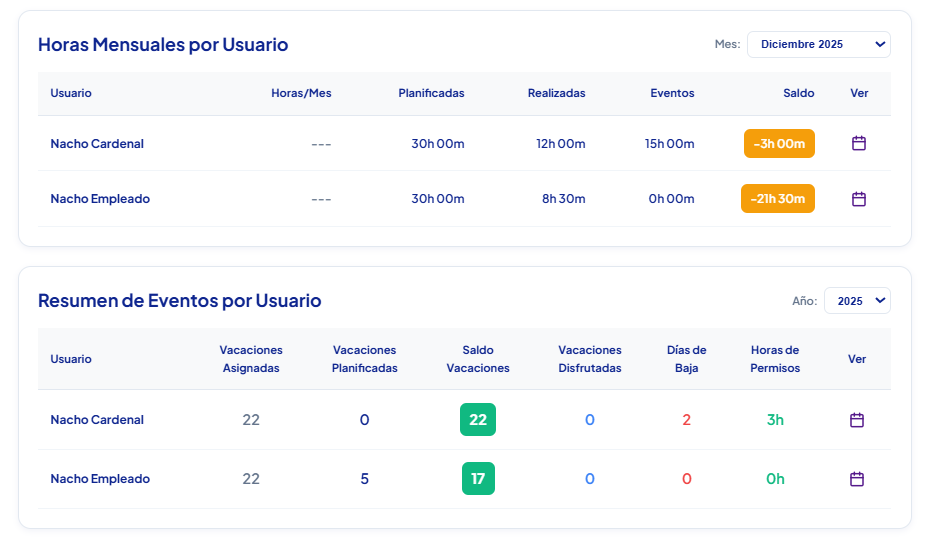Click the 15h 00m eventos value
926x541 pixels.
(x=669, y=144)
